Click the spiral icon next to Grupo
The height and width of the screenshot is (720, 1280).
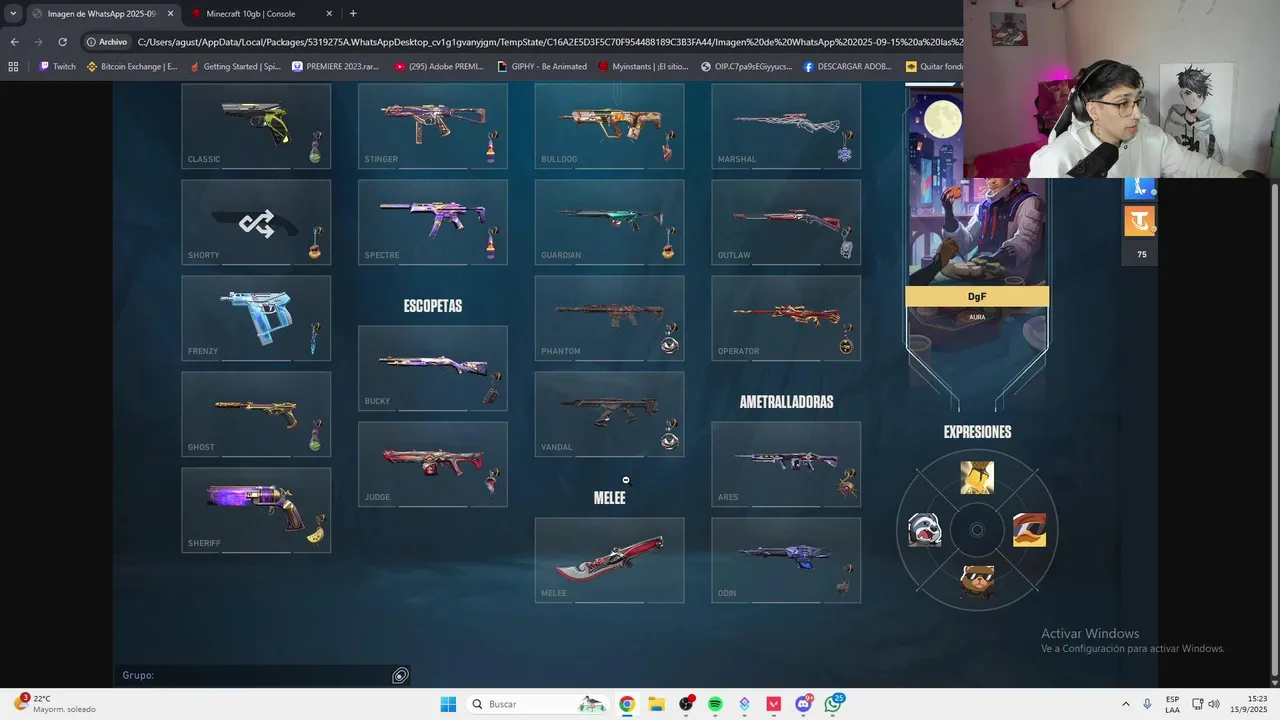(400, 676)
